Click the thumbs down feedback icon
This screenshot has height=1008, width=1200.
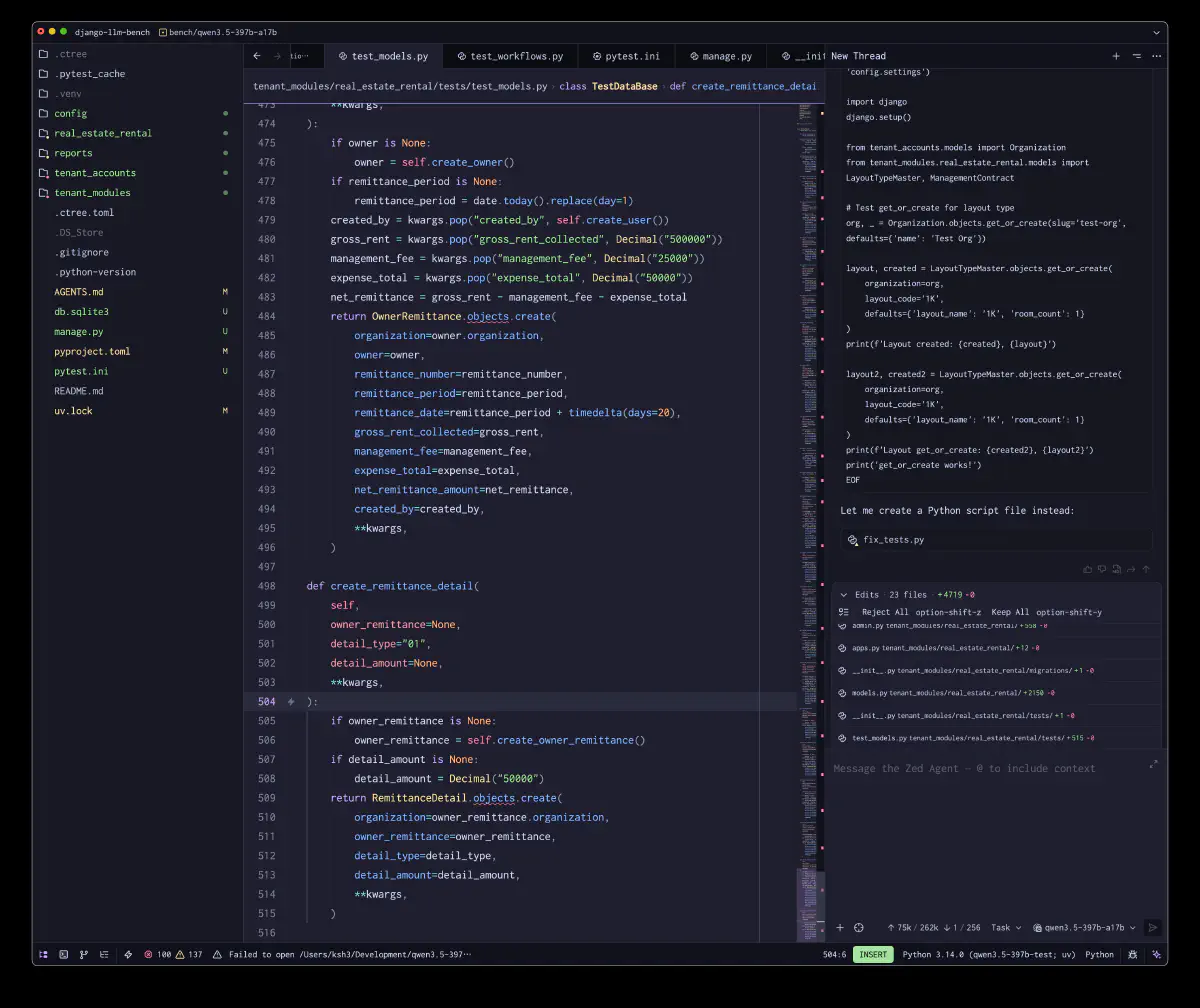pyautogui.click(x=1102, y=569)
